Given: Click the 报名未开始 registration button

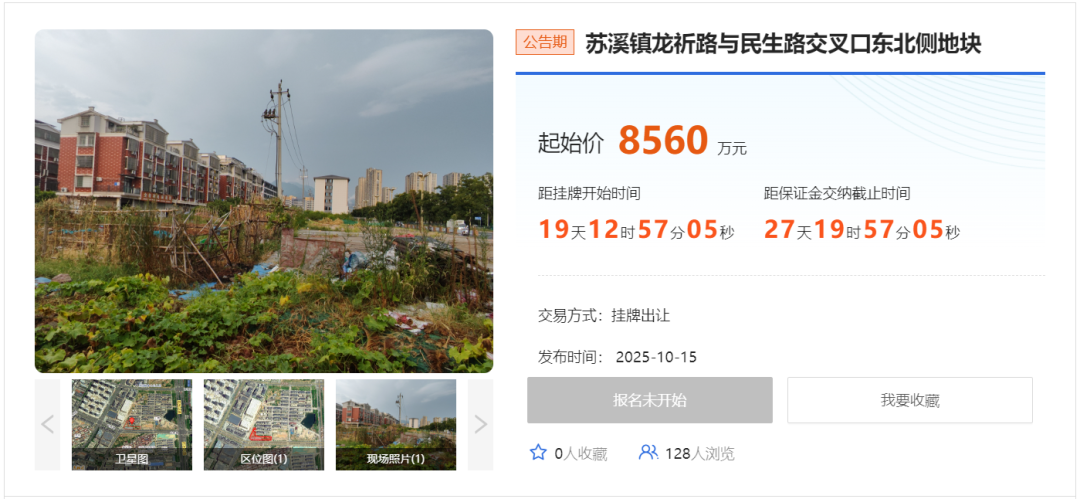Looking at the screenshot, I should [650, 400].
